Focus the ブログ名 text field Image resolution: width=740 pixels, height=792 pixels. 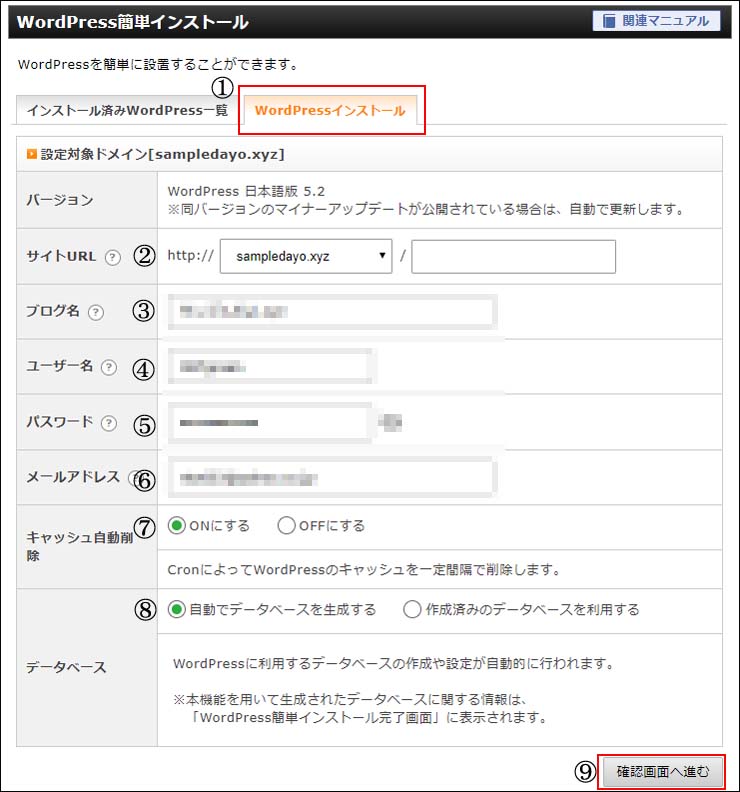coord(332,312)
